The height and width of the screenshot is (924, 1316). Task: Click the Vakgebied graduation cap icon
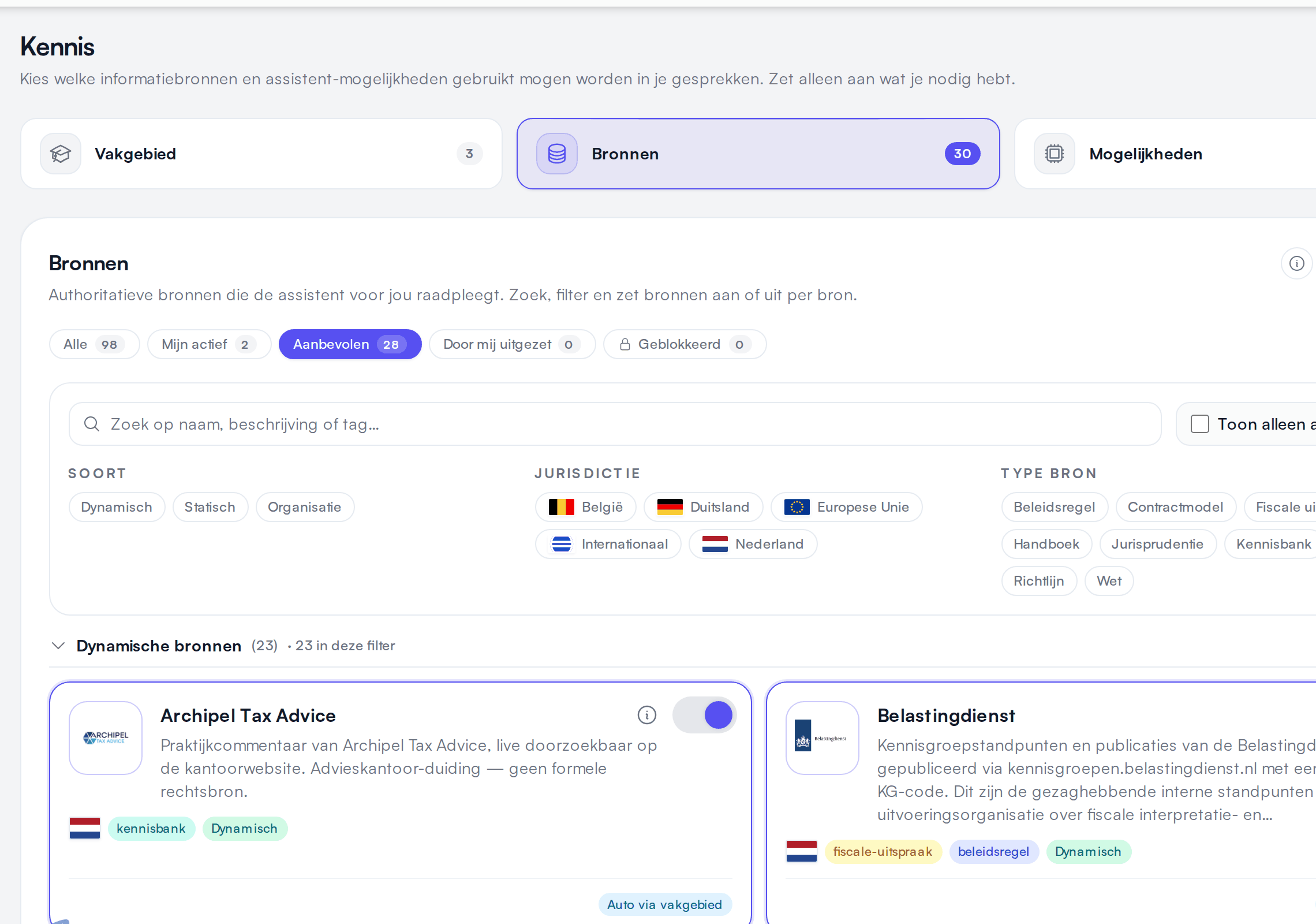point(61,154)
